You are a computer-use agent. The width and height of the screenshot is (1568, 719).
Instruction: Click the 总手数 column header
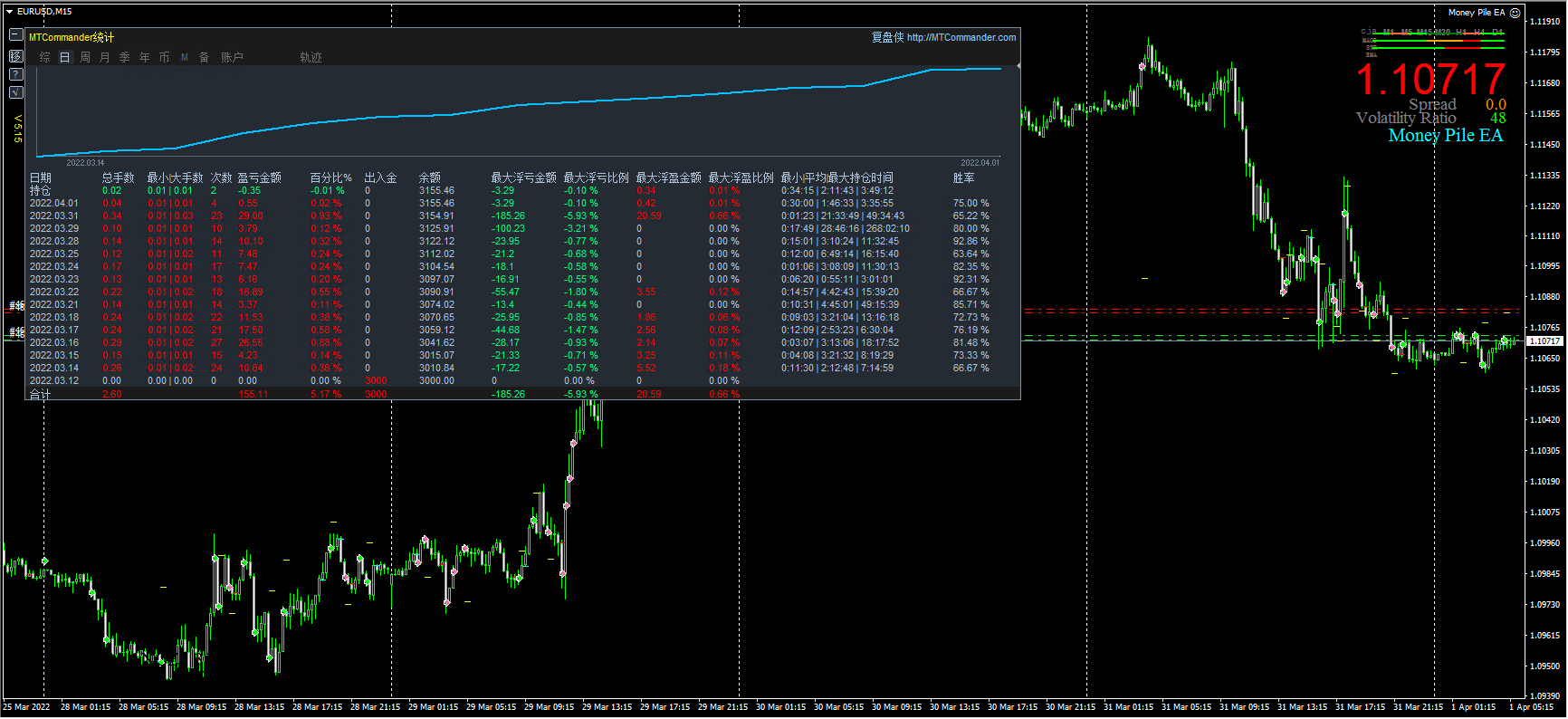pyautogui.click(x=119, y=177)
